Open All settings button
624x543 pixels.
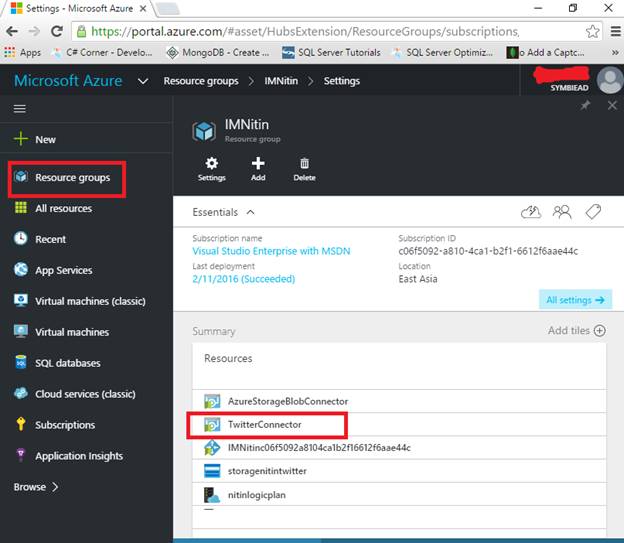click(575, 299)
